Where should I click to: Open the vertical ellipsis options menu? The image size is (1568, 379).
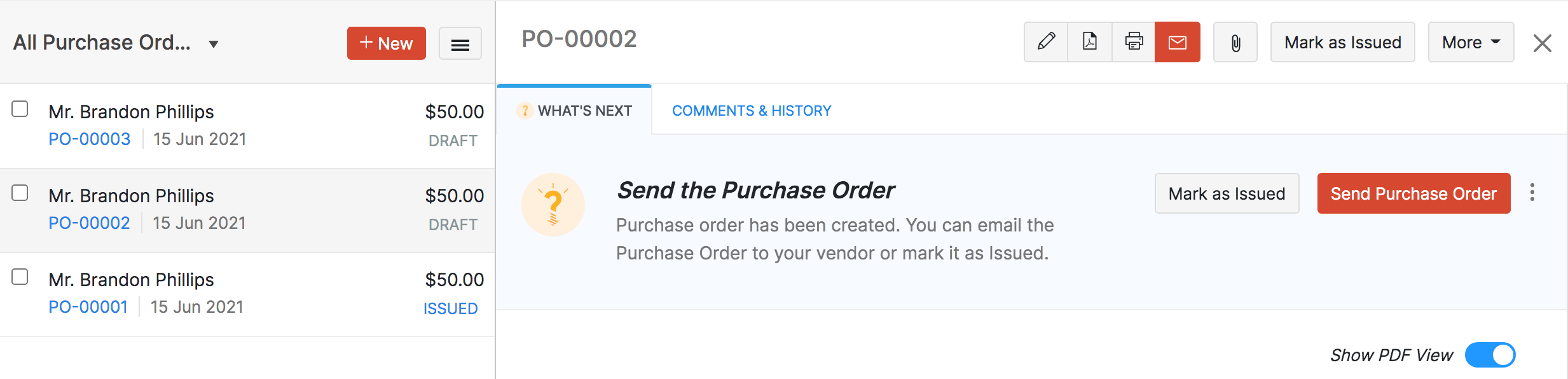click(x=1532, y=193)
